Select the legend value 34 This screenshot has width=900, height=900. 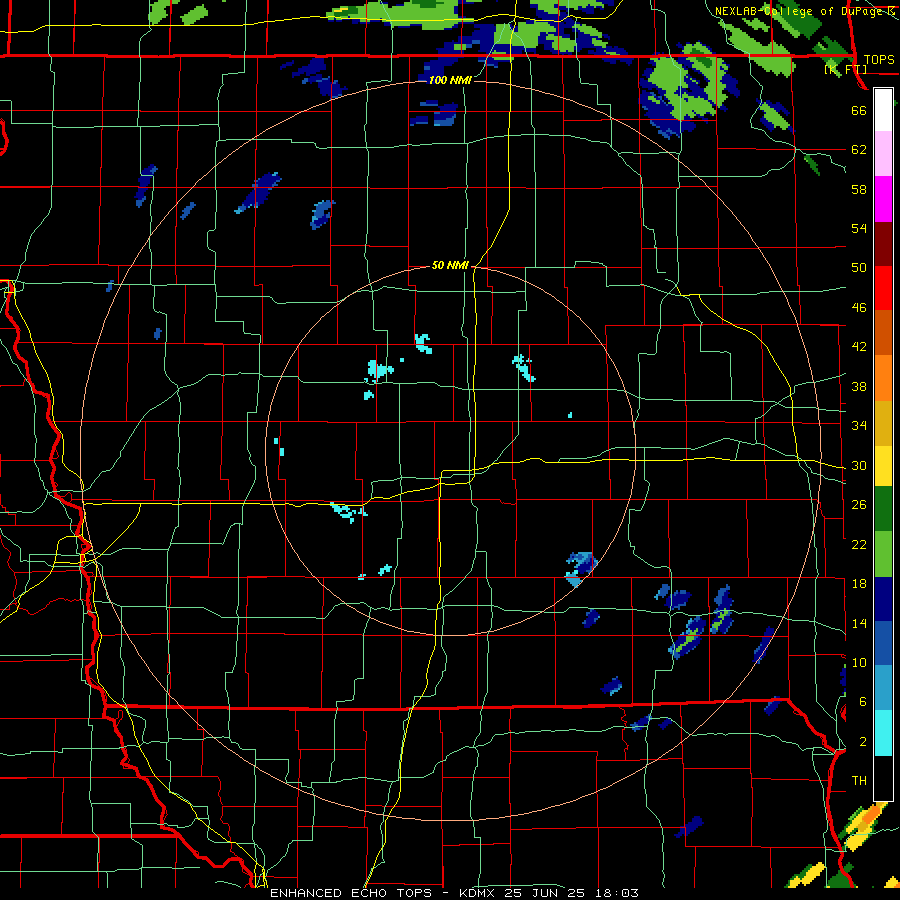click(x=859, y=425)
